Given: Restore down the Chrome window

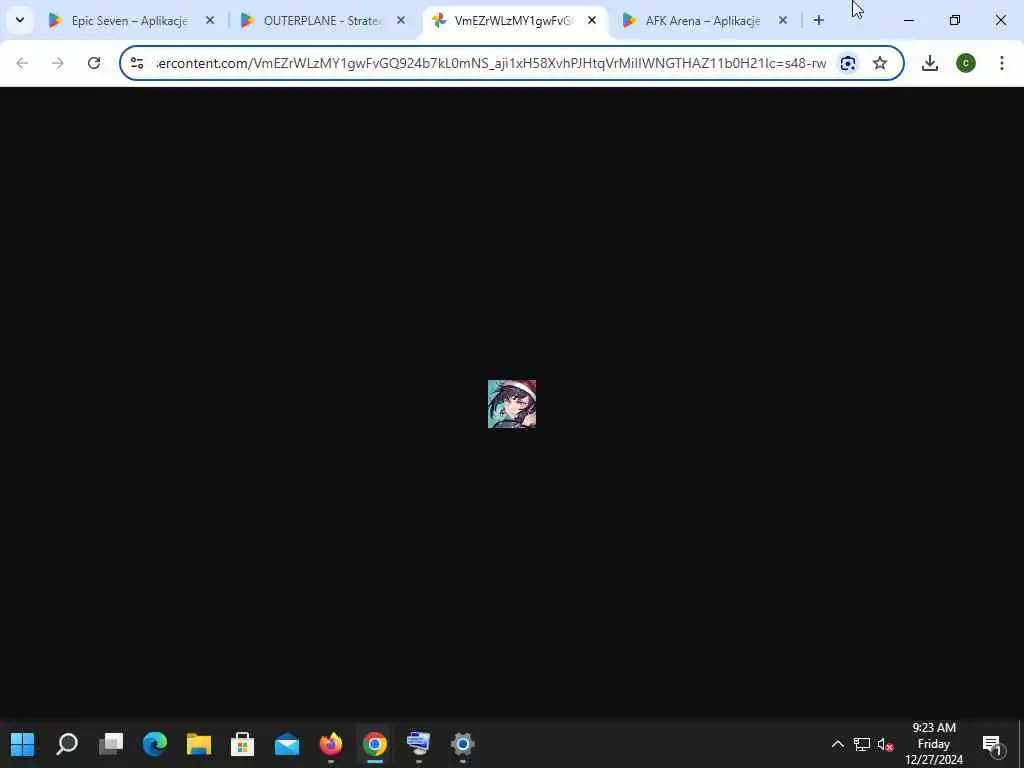Looking at the screenshot, I should (955, 21).
